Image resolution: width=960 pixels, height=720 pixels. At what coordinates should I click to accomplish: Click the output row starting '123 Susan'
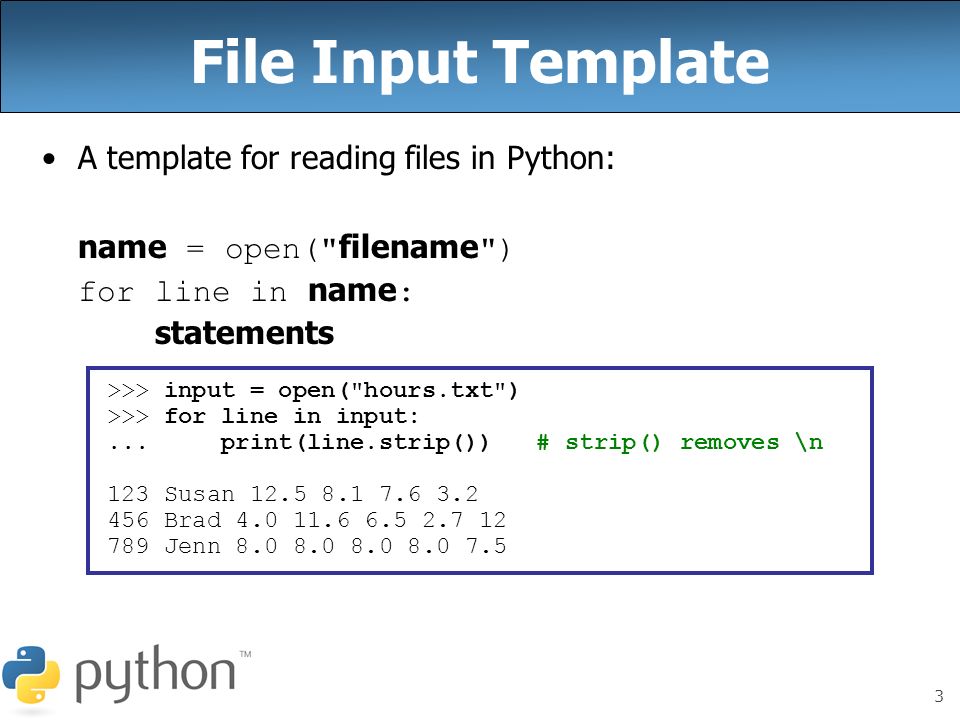click(x=293, y=493)
